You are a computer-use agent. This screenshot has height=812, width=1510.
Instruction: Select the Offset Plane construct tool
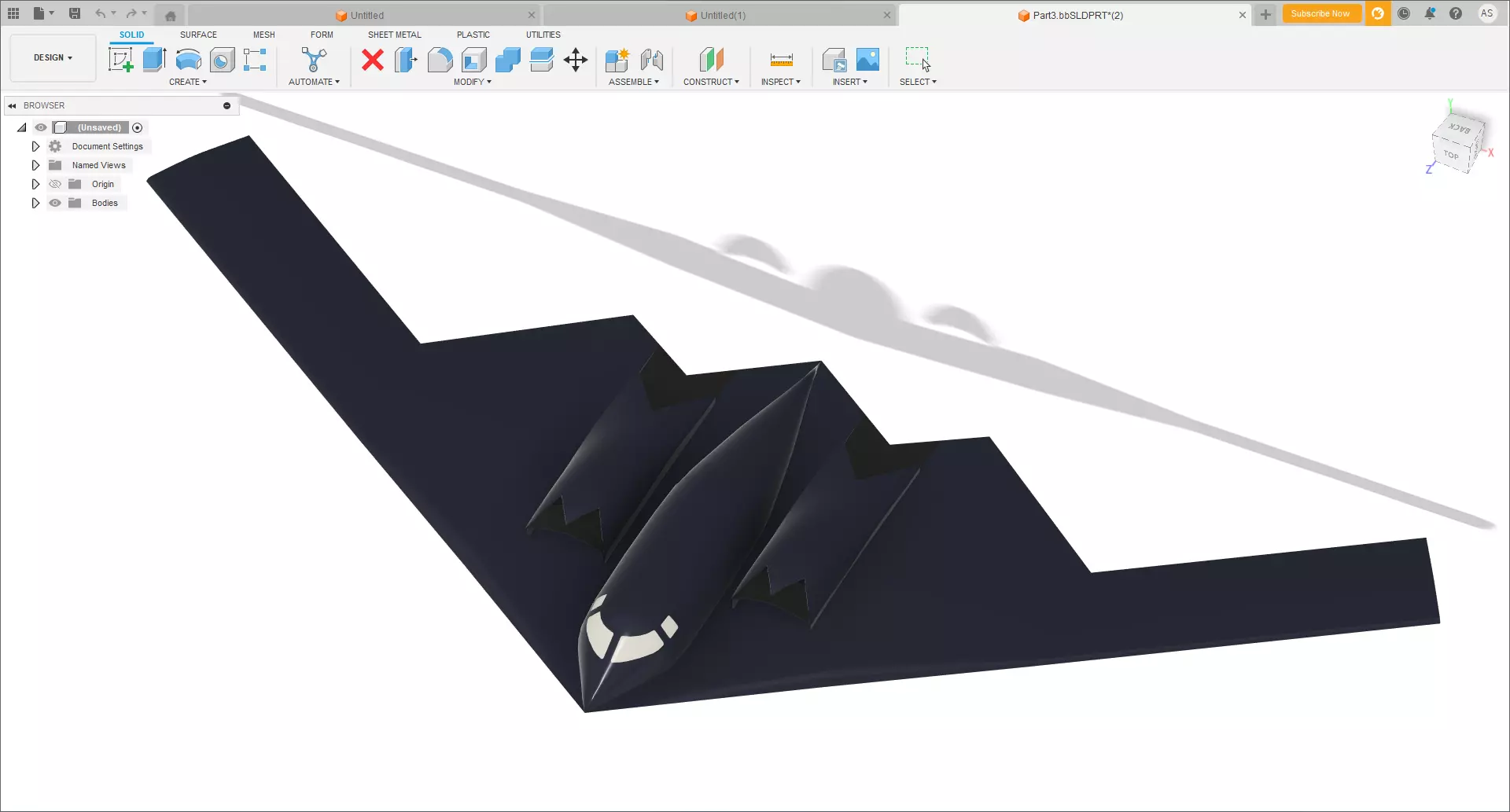coord(711,60)
